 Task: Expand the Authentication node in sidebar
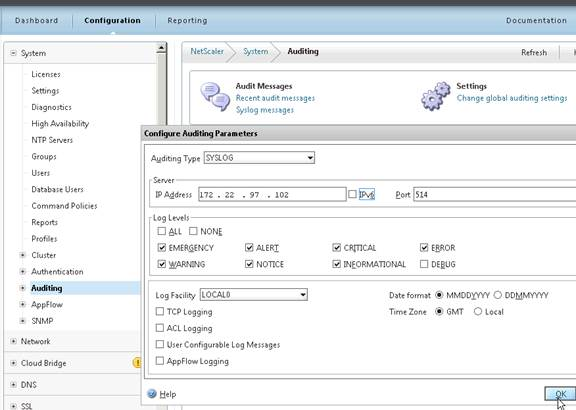[22, 271]
